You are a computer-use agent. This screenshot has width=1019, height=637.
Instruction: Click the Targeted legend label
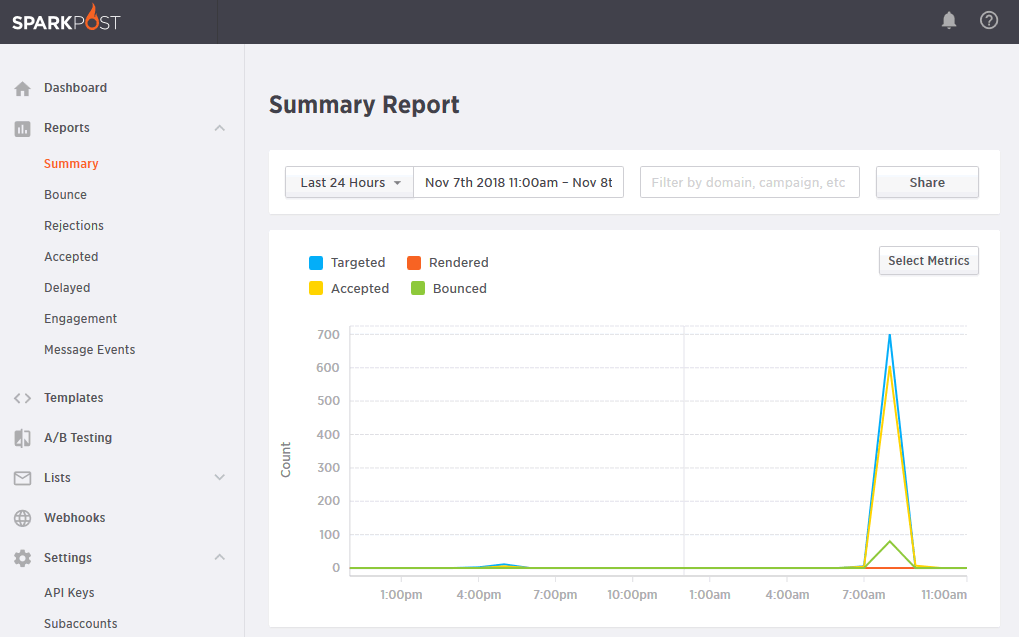358,263
